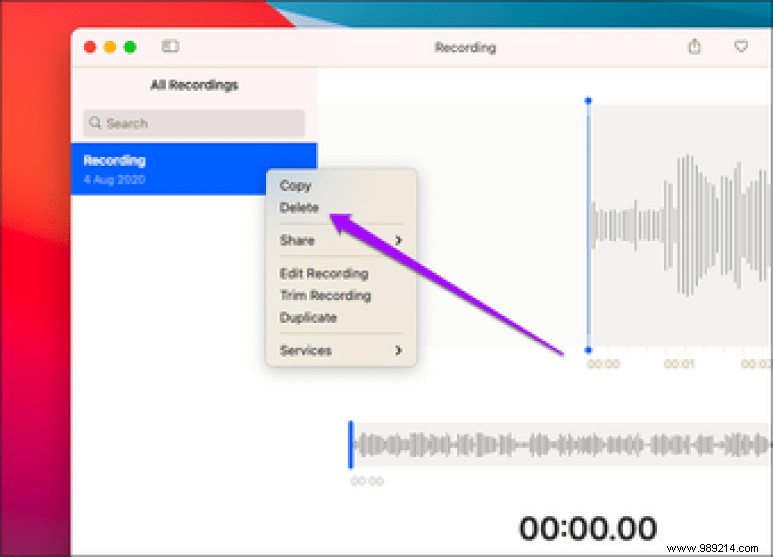Viewport: 773px width, 557px height.
Task: Click the blue playhead in the overview waveform
Action: [x=350, y=444]
